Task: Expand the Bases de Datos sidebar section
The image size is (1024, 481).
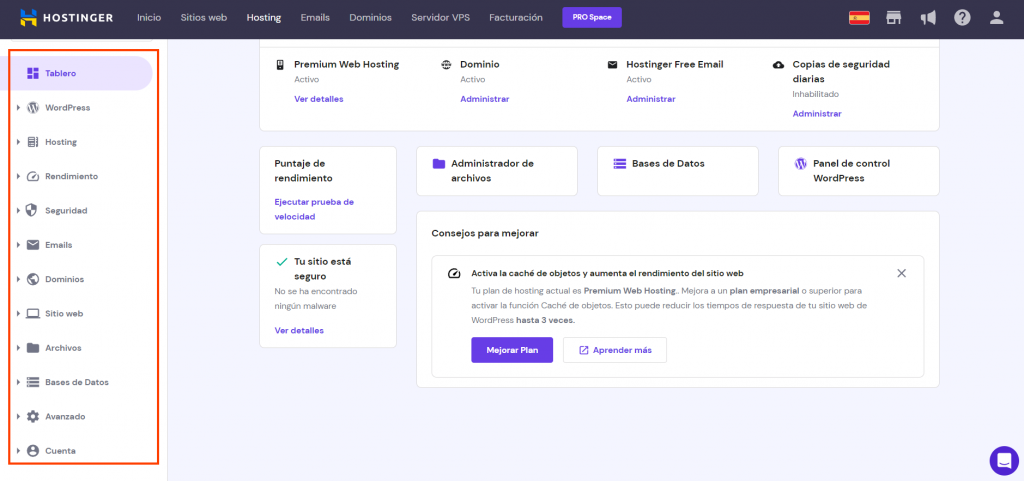Action: [76, 382]
